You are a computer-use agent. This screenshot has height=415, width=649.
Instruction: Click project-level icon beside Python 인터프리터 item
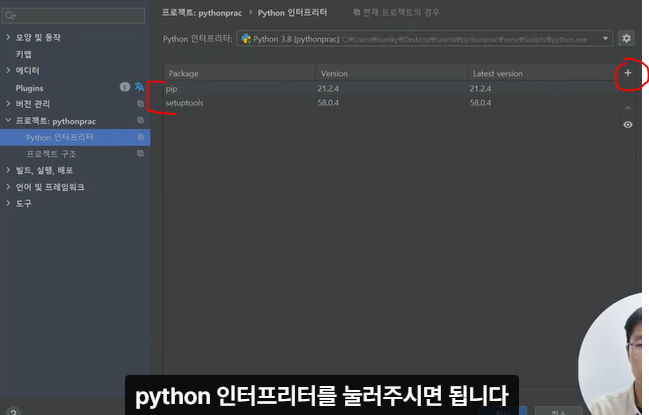(x=140, y=137)
